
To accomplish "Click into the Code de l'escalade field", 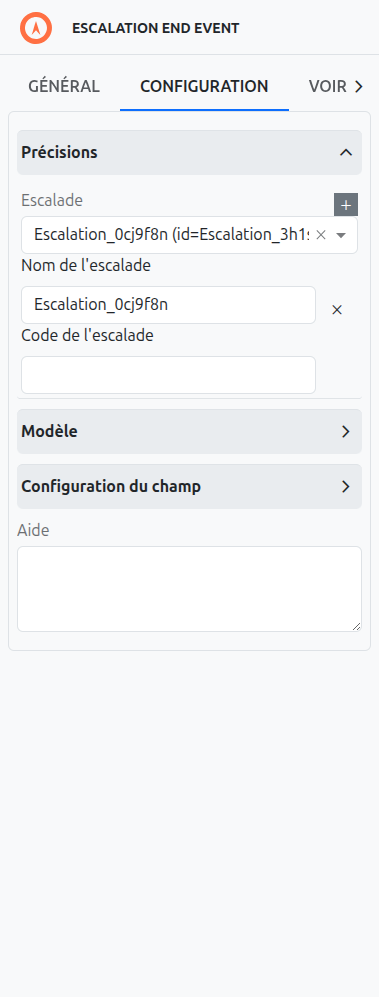I will pos(169,375).
